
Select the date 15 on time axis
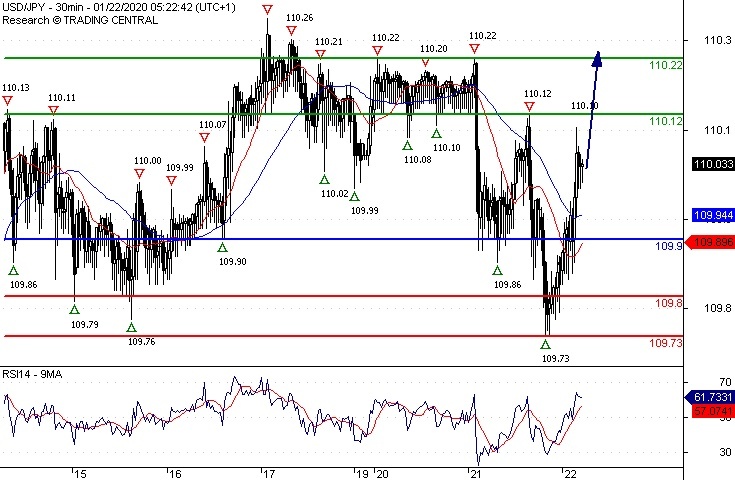(x=80, y=474)
